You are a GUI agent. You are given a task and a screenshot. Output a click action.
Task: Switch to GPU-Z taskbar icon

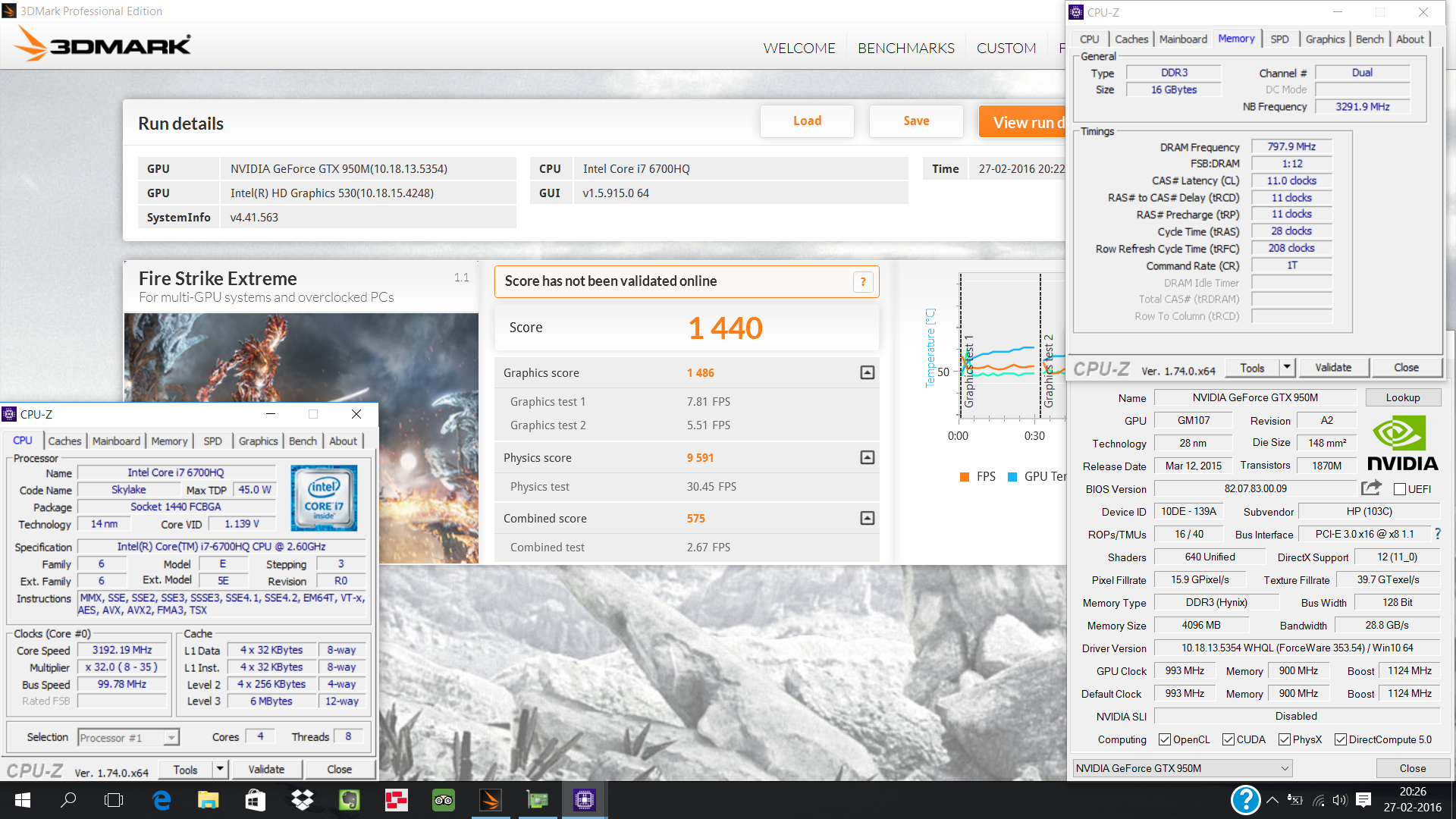point(538,800)
